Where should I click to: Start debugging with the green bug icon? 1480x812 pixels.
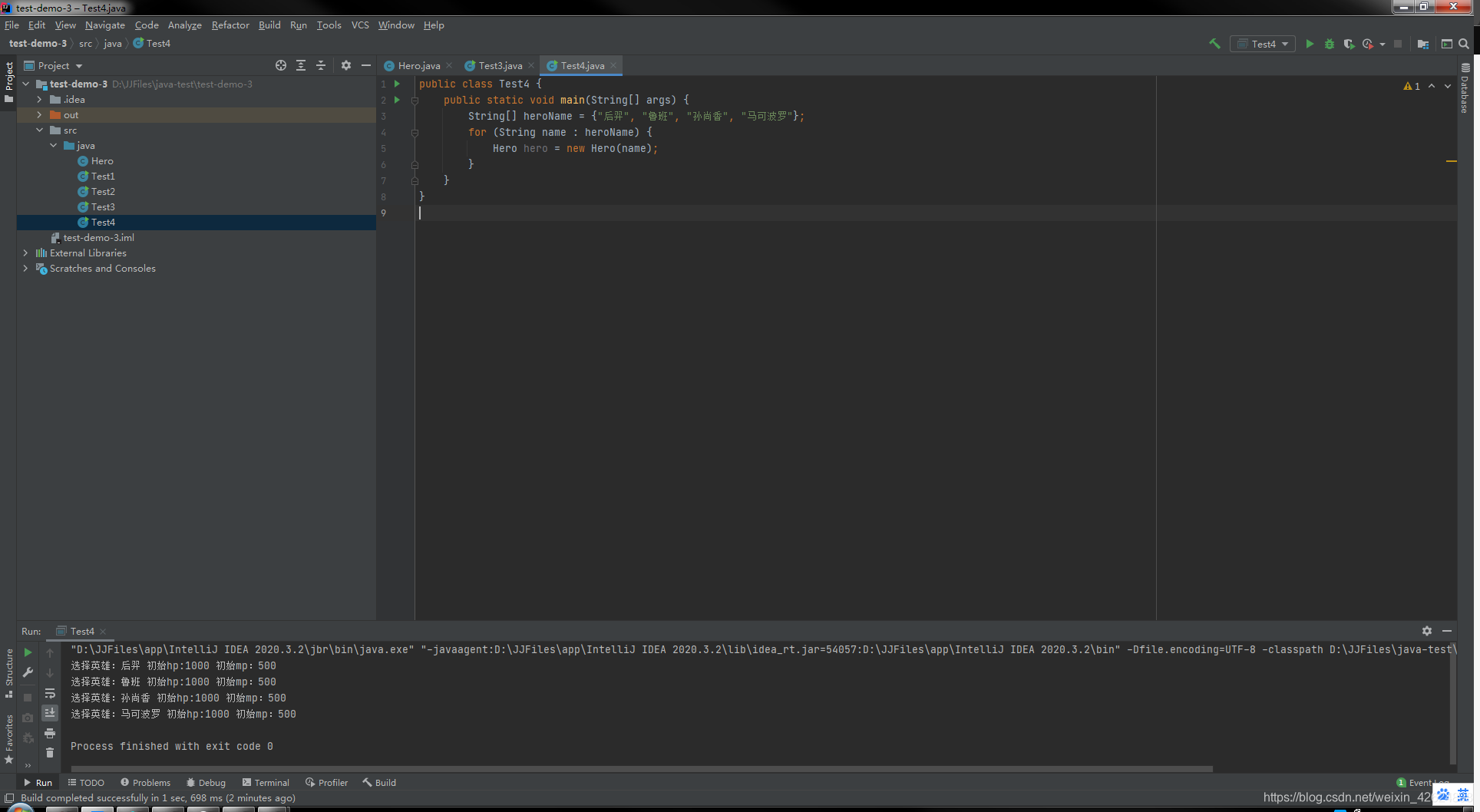1330,44
